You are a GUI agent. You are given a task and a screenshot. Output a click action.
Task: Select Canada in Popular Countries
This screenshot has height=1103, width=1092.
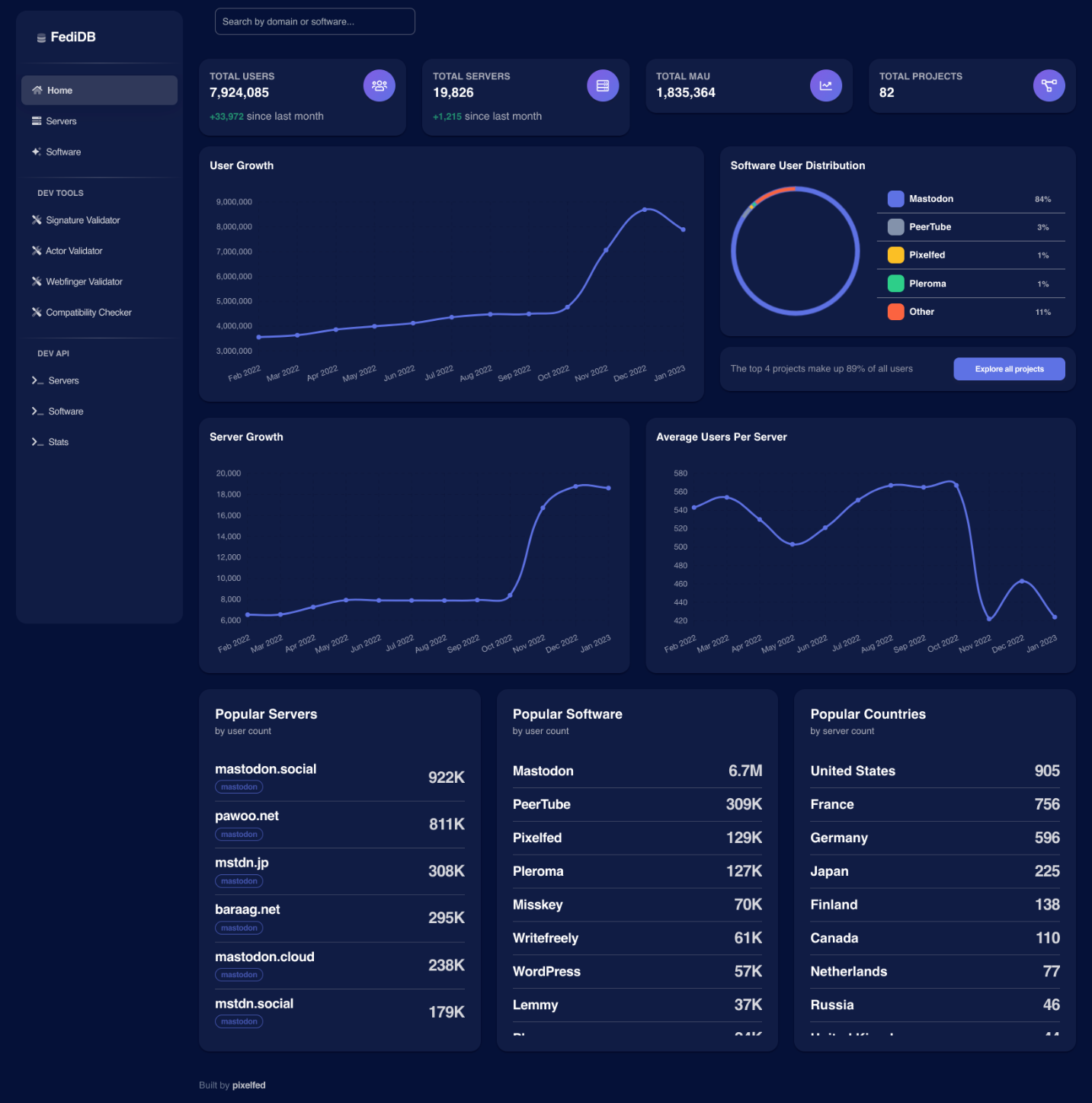click(x=935, y=938)
